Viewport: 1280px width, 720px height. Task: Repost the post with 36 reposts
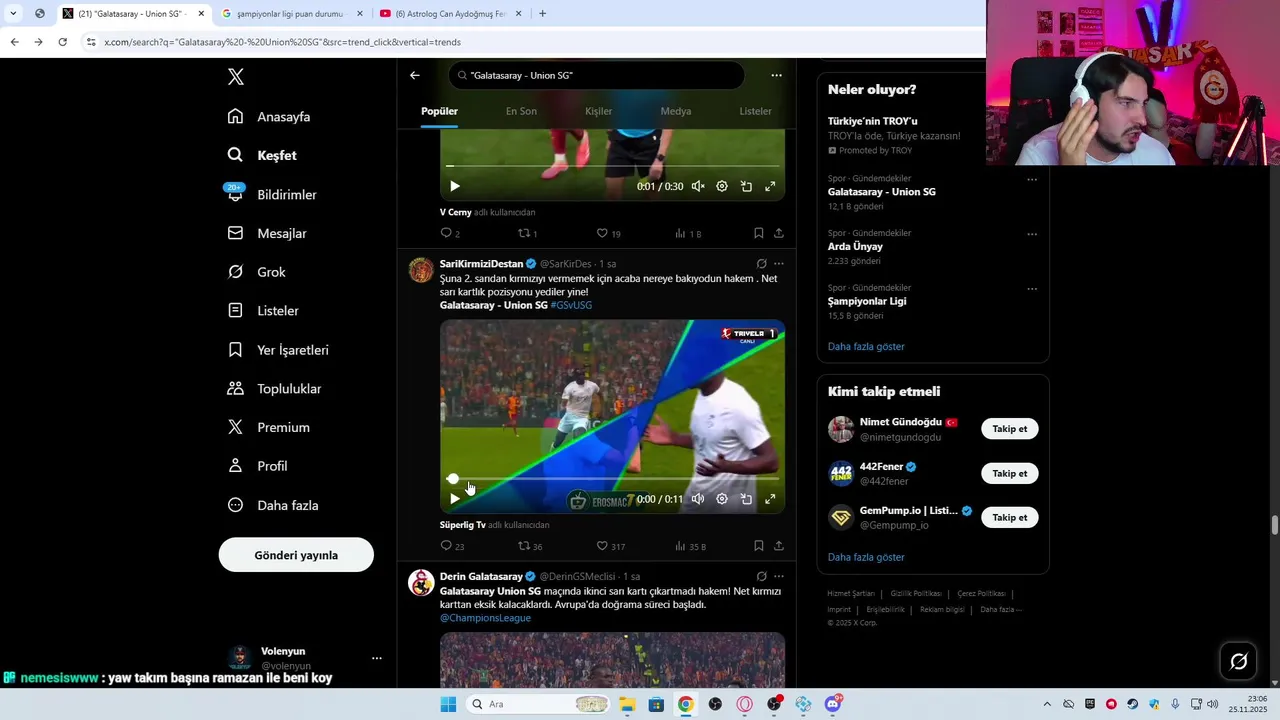(x=530, y=546)
